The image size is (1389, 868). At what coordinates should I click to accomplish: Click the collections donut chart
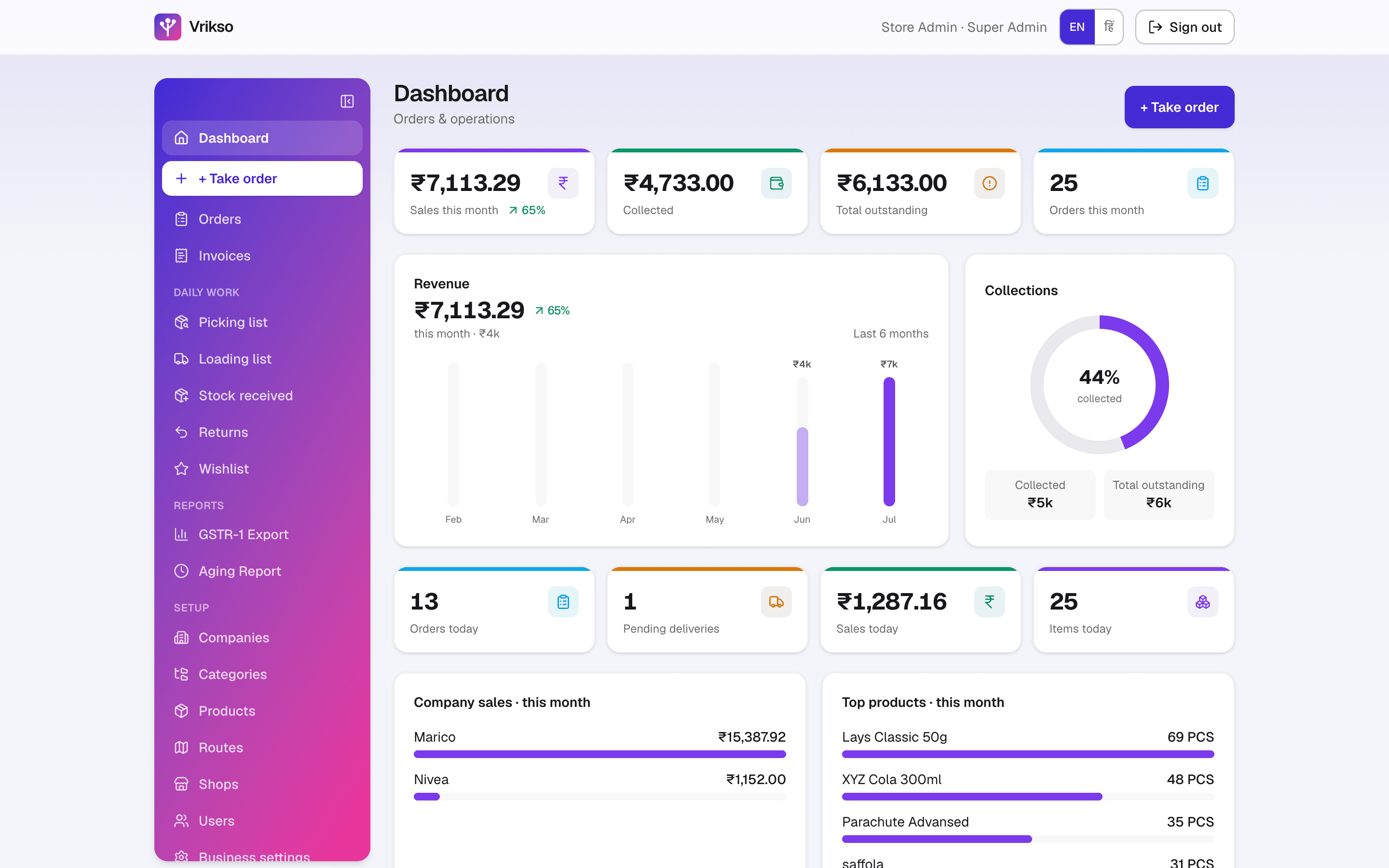1099,384
